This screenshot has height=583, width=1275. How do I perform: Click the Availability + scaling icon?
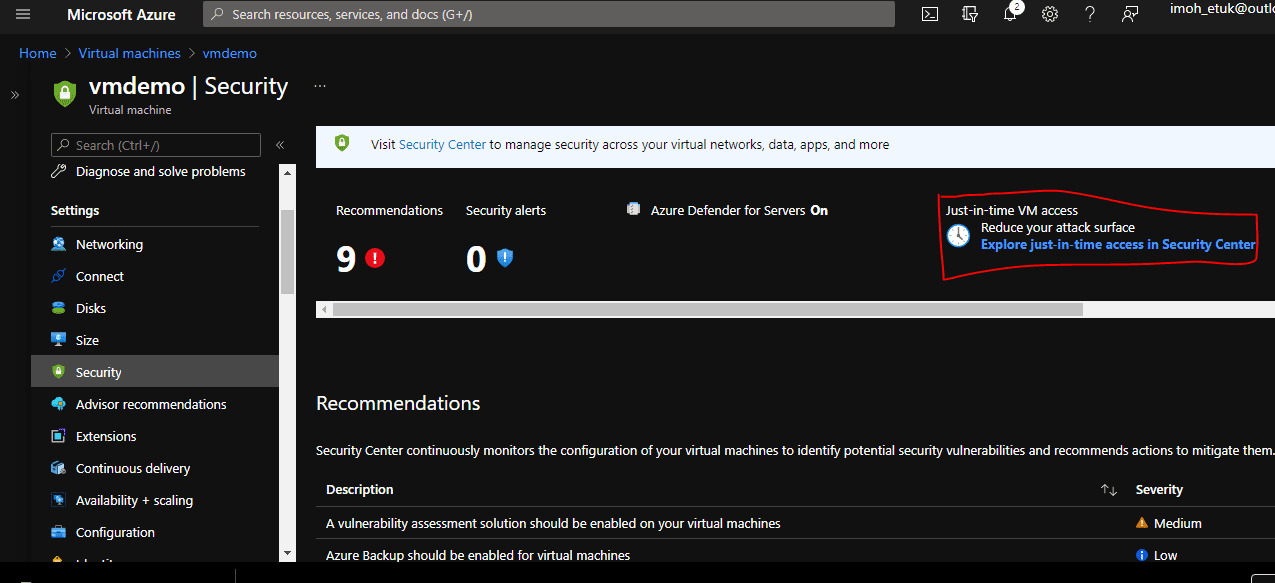[x=59, y=500]
